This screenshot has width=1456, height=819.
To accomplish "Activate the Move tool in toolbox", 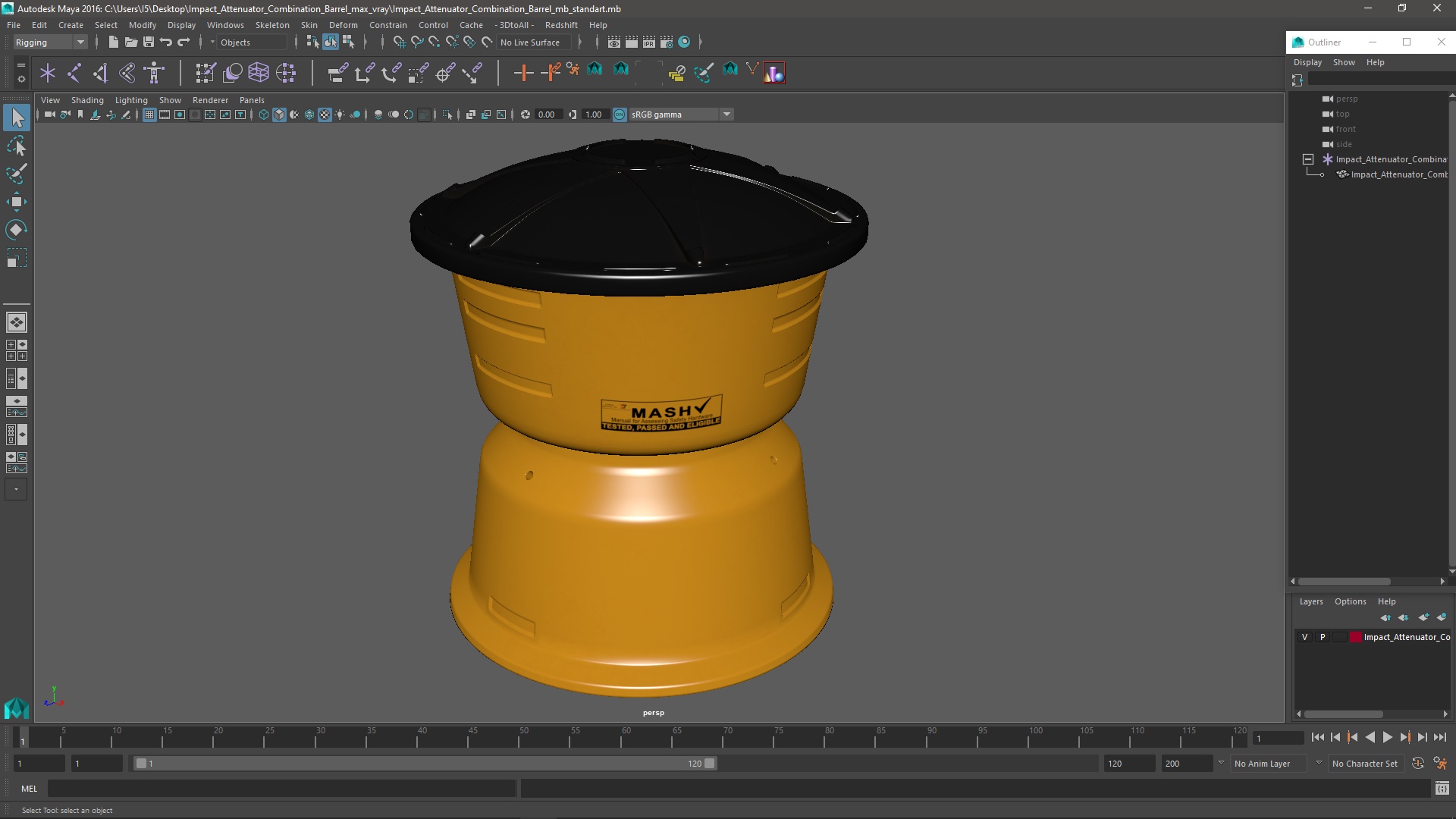I will [x=17, y=202].
